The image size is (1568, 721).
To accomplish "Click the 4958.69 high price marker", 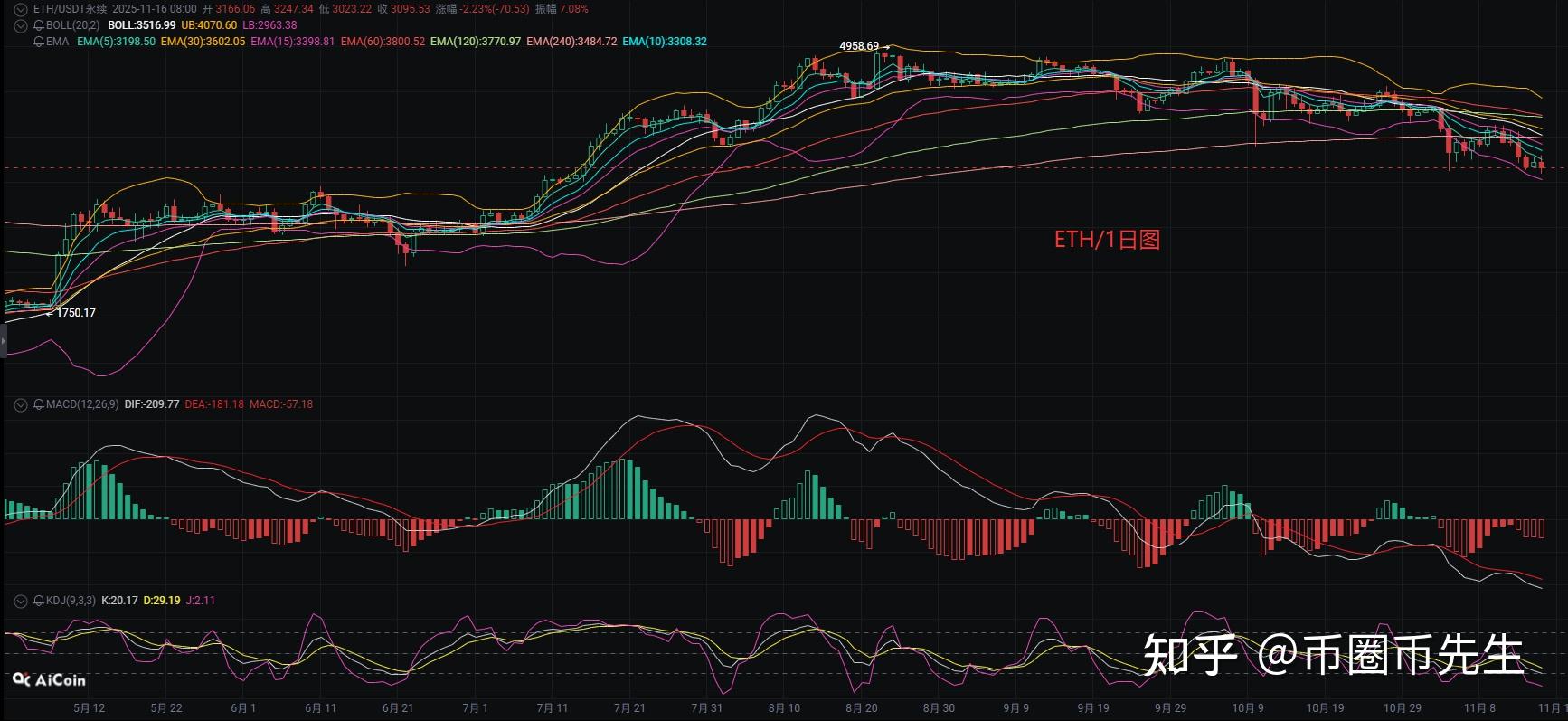I will click(858, 46).
